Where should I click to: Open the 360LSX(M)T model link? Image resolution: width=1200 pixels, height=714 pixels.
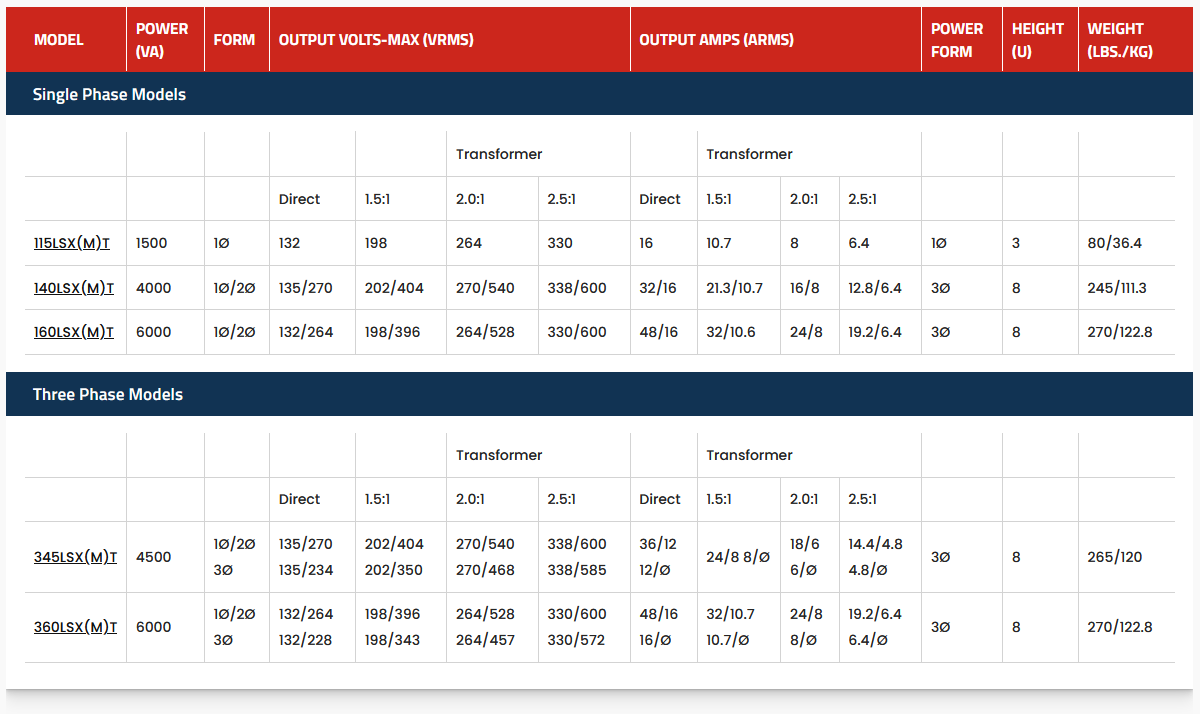pyautogui.click(x=75, y=627)
